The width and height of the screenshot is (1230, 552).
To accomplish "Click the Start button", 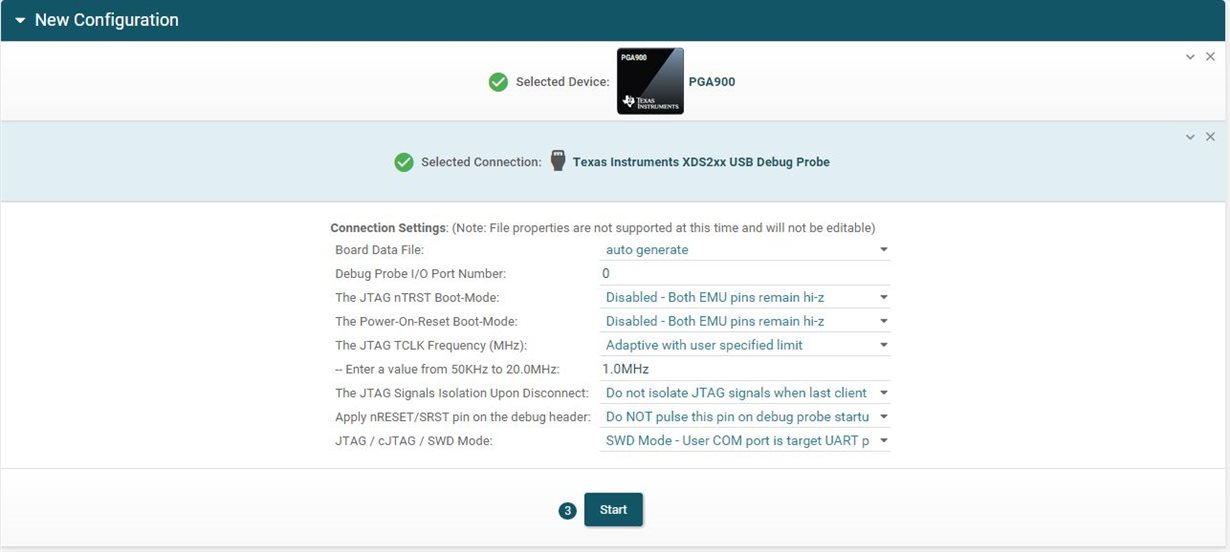I will [613, 510].
